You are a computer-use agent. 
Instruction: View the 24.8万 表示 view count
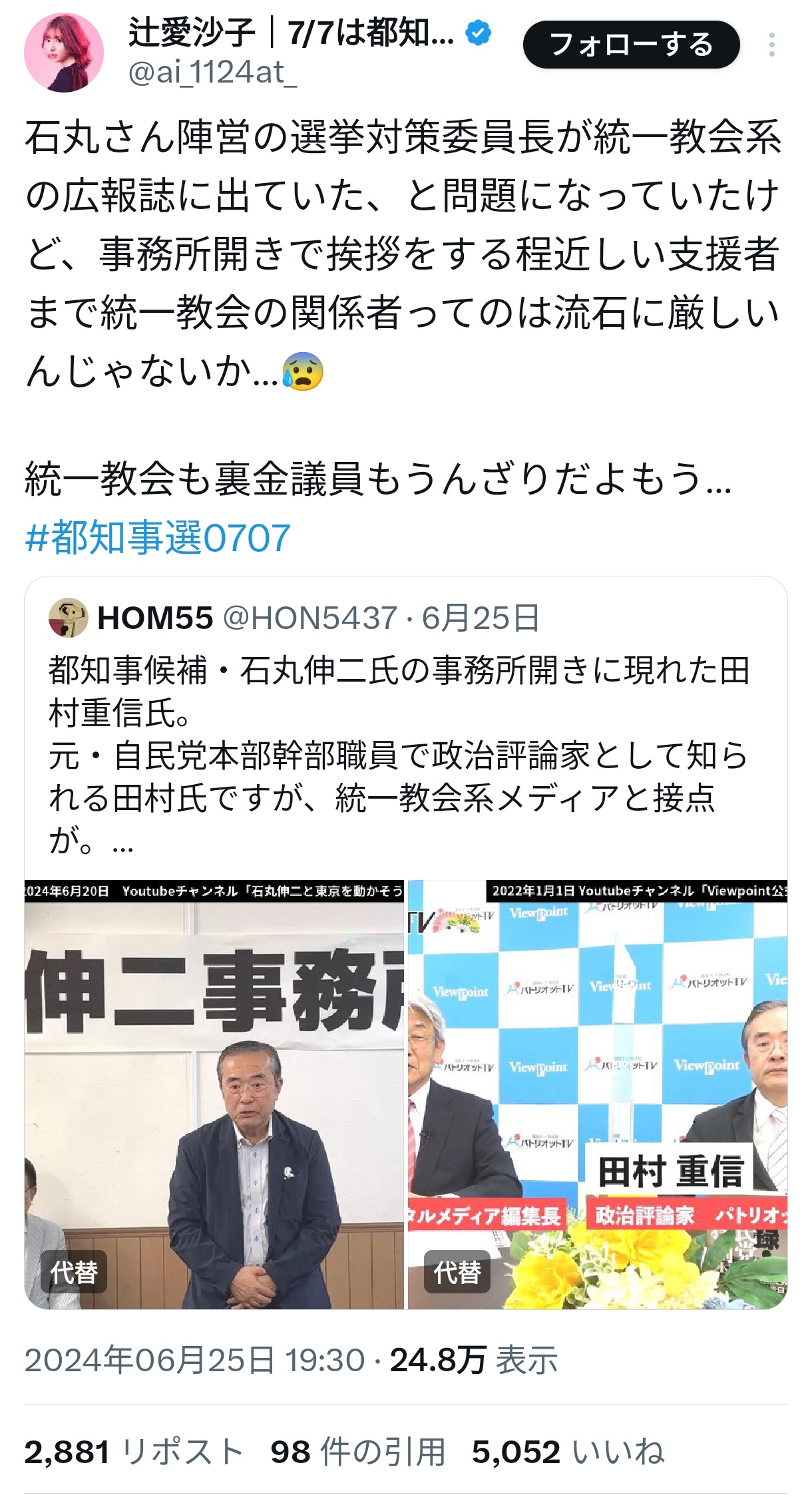(474, 1360)
